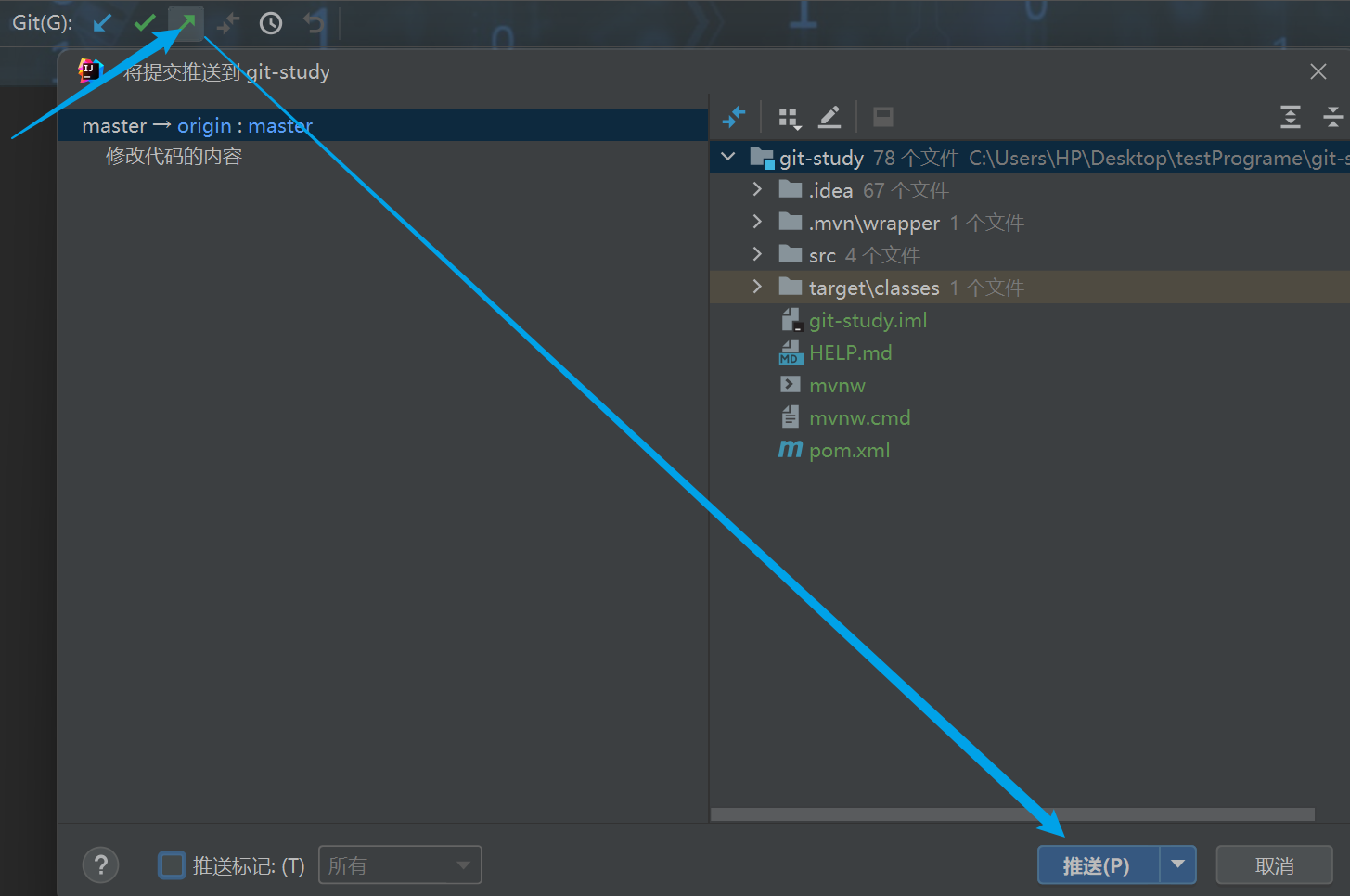Click the edit source pencil icon
The image size is (1350, 896).
click(x=829, y=117)
